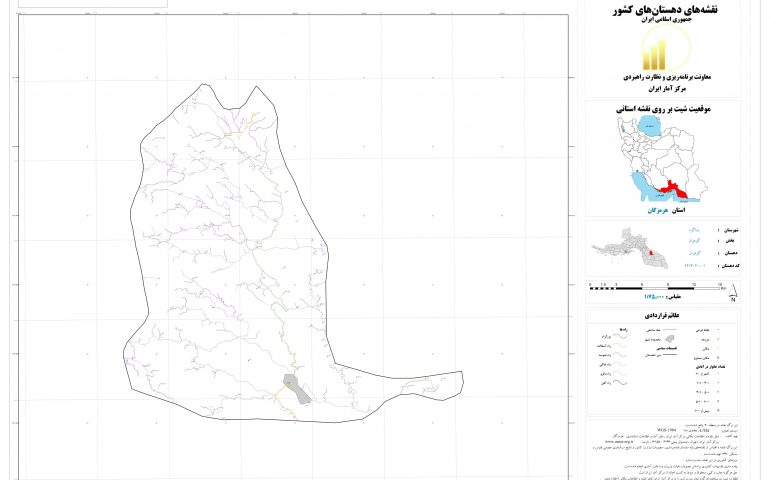
Task: Click the eastern protruding tip of the district boundary
Action: [x=460, y=378]
